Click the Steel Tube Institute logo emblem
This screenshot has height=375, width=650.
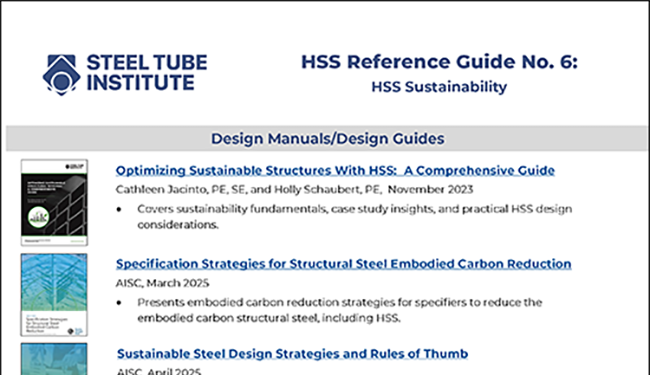tap(61, 75)
